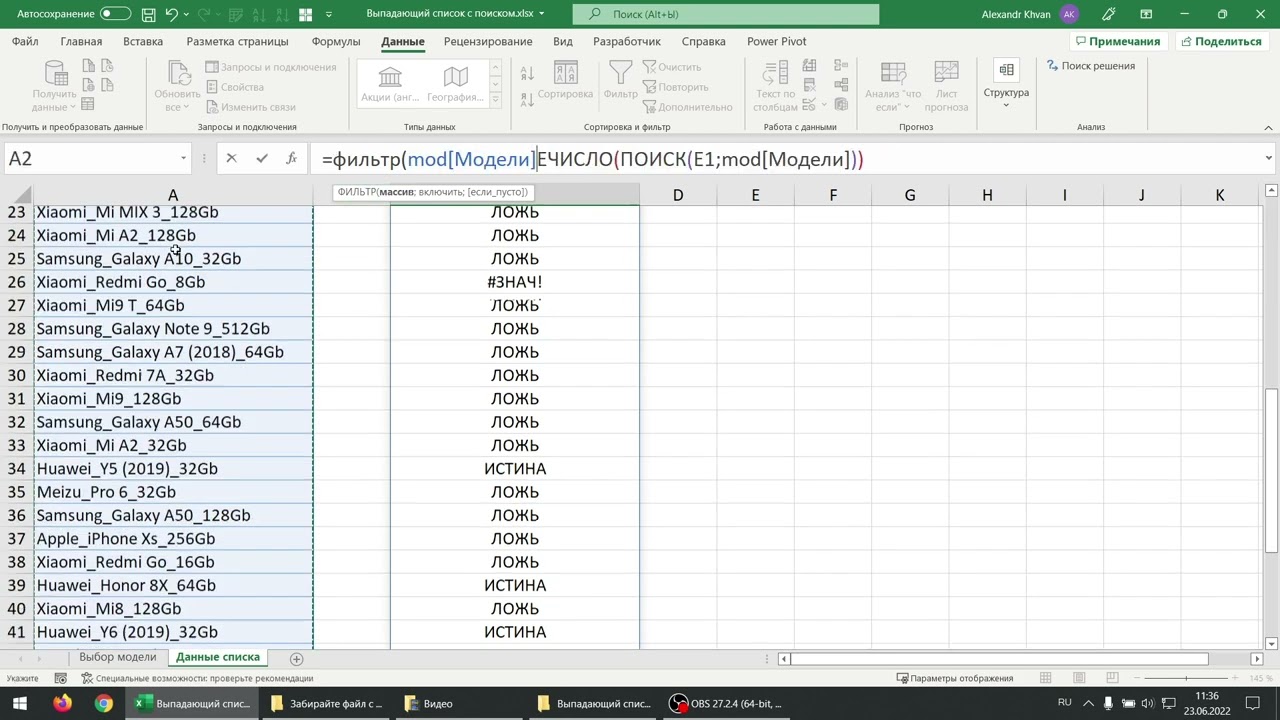1280x720 pixels.
Task: Click the Примечания button
Action: pyautogui.click(x=1117, y=41)
